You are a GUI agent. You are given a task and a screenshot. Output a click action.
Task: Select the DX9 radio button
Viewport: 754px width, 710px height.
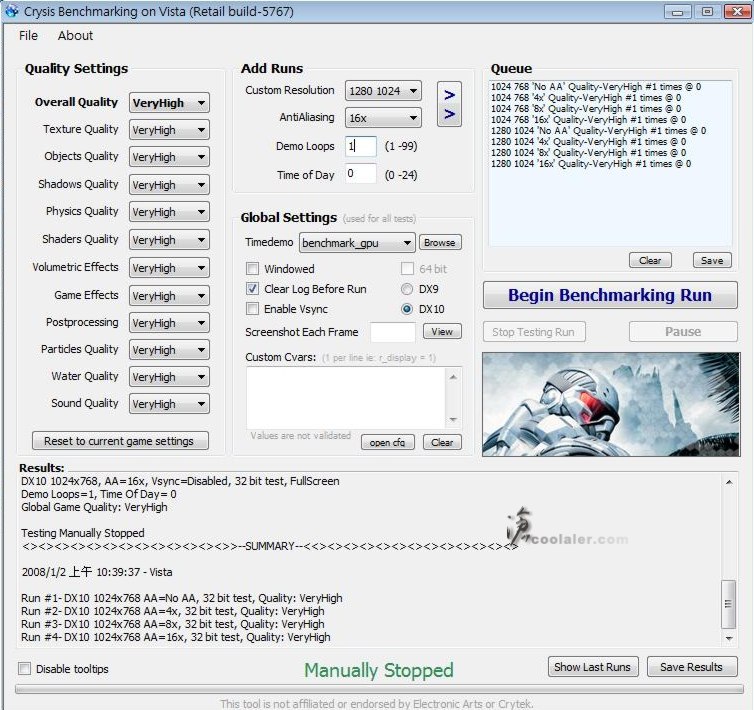[407, 289]
